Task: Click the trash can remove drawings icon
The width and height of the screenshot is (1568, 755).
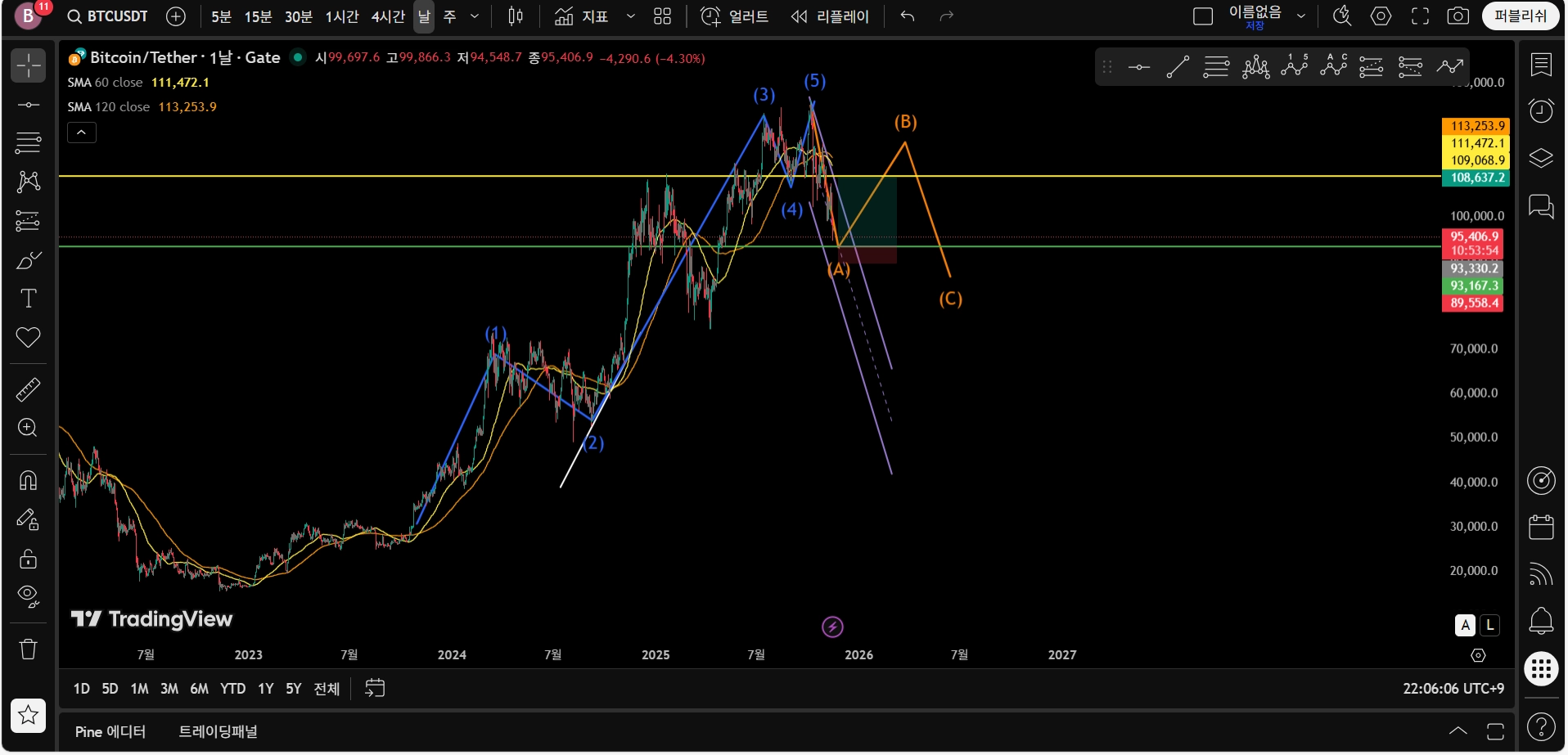Action: click(28, 649)
